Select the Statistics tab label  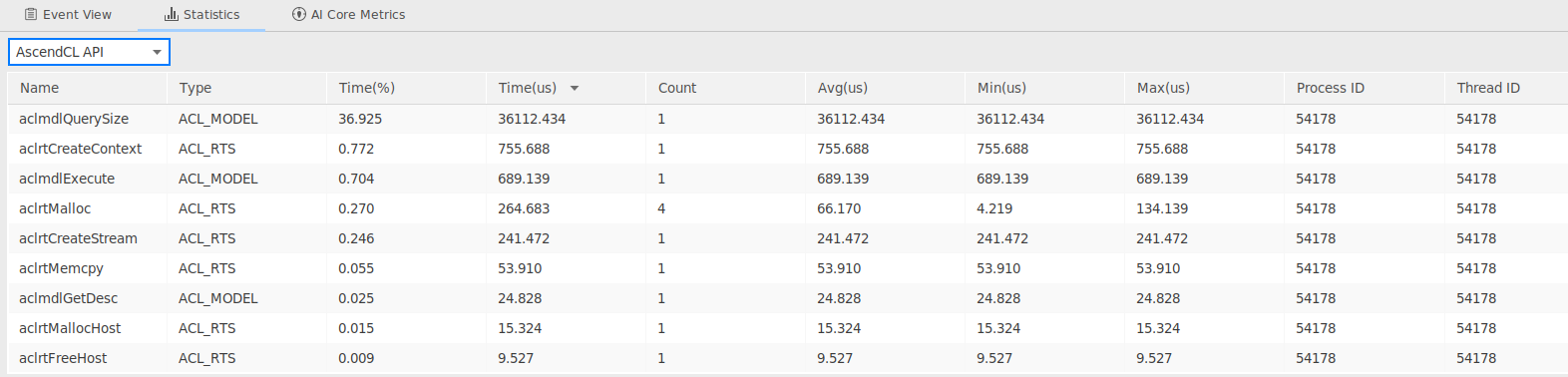coord(211,15)
